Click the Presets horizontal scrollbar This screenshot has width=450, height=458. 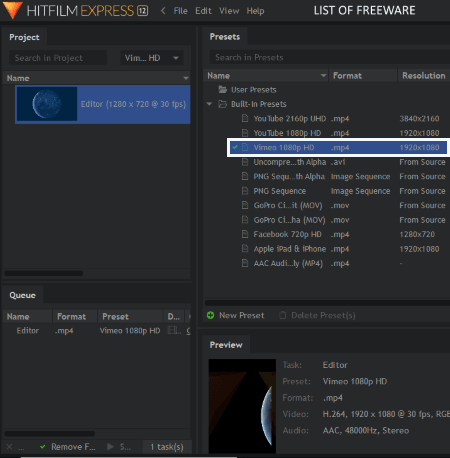(x=327, y=303)
